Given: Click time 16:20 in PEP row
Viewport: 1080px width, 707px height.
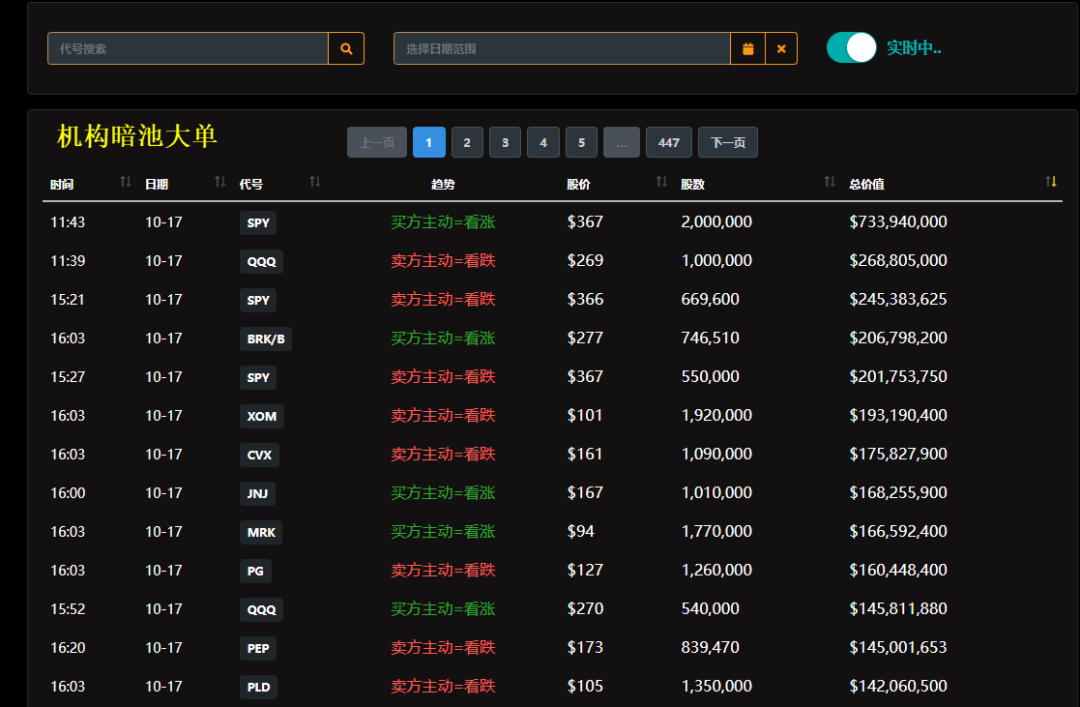Looking at the screenshot, I should click(x=68, y=648).
